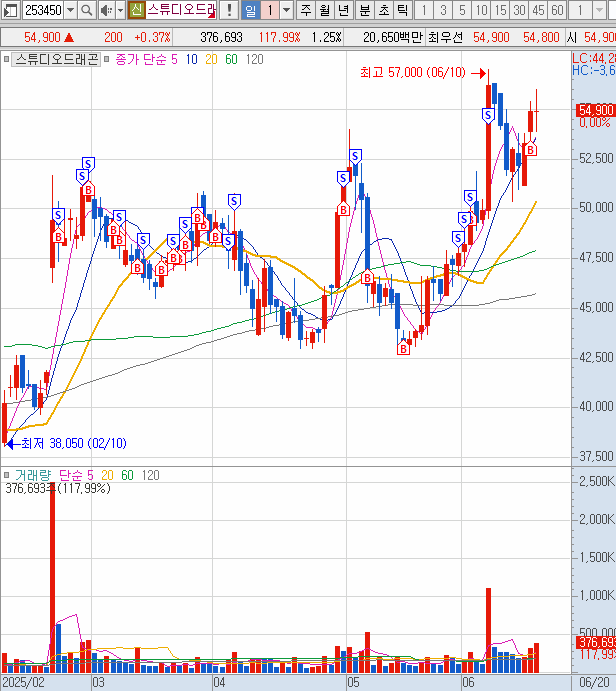Toggle the 일 daily chart period
The width and height of the screenshot is (616, 691).
[x=250, y=11]
